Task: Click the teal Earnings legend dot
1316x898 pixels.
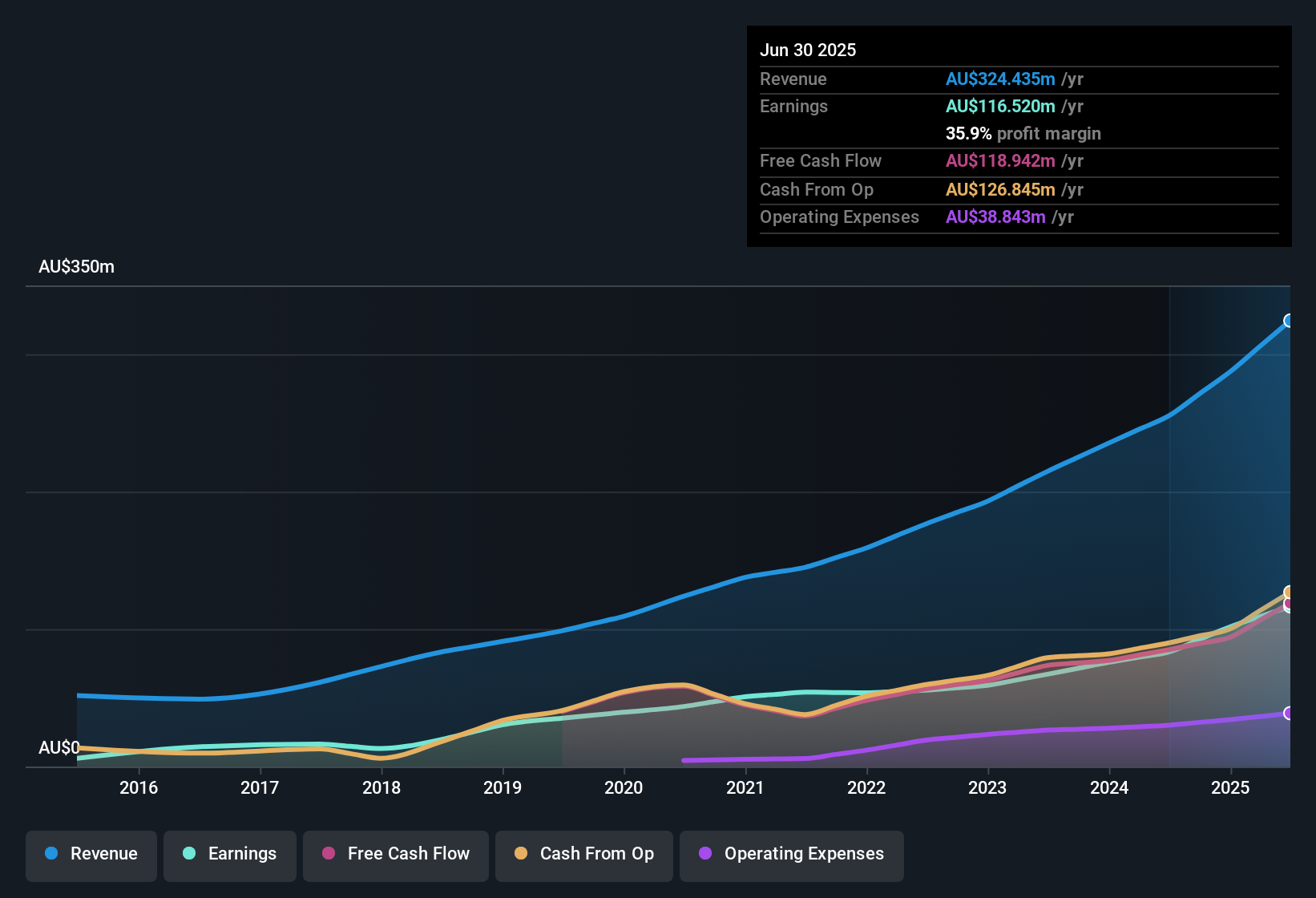Action: pyautogui.click(x=189, y=854)
